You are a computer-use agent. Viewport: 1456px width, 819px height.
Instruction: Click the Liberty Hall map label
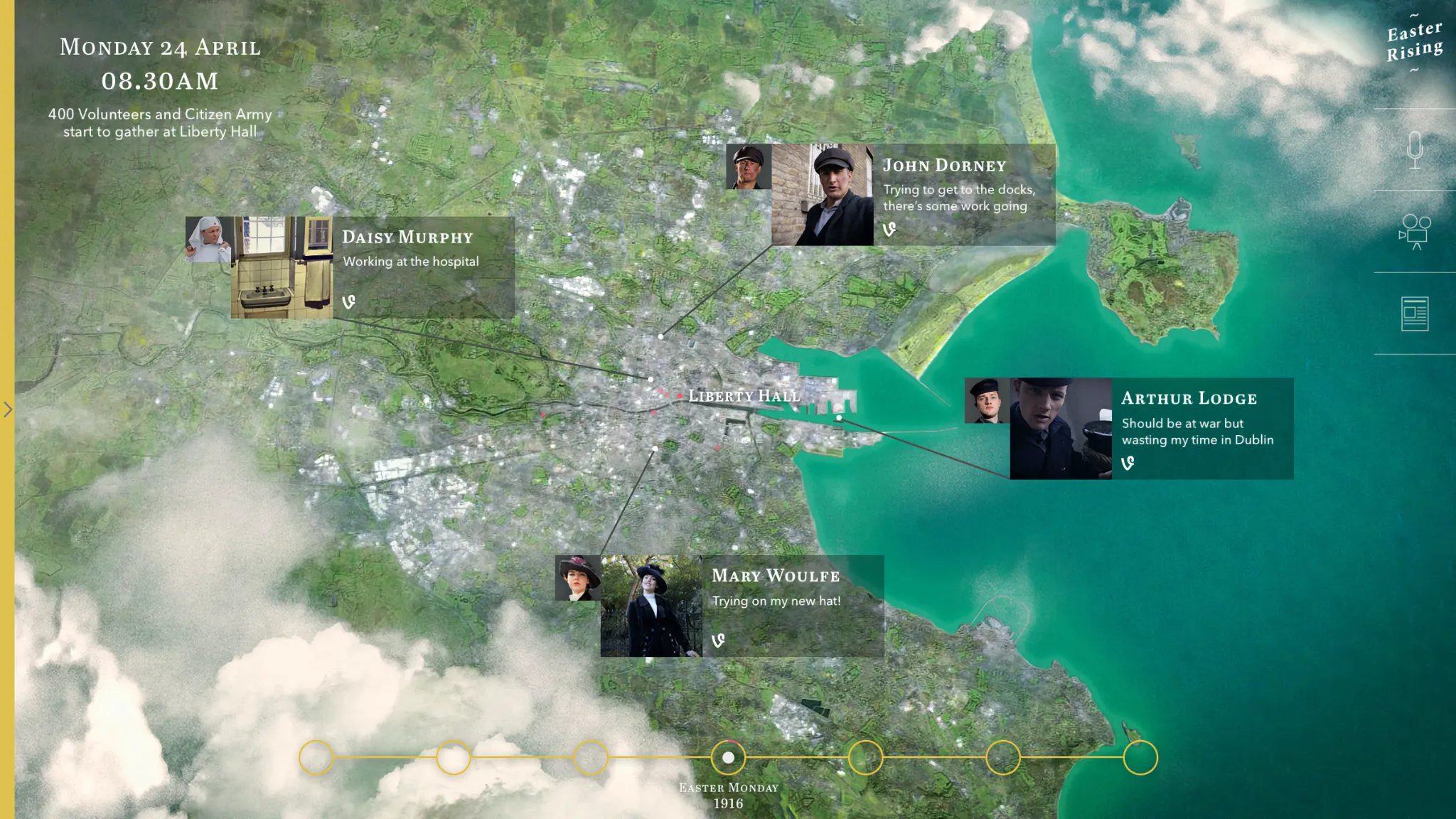click(744, 396)
